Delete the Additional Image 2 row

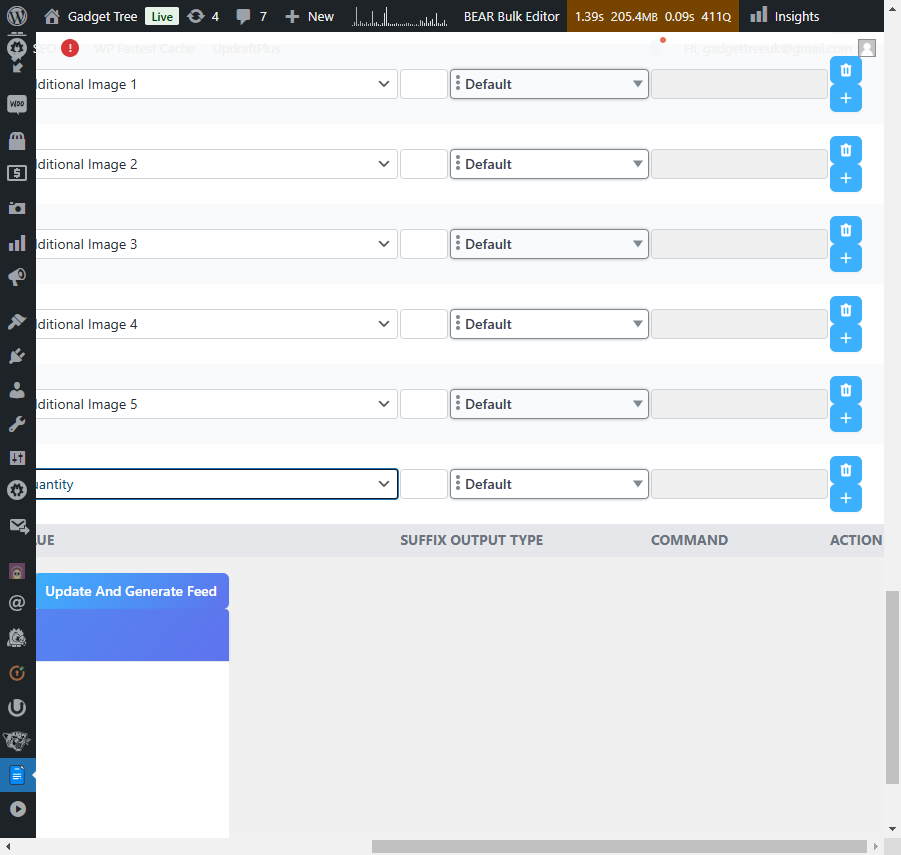tap(846, 150)
